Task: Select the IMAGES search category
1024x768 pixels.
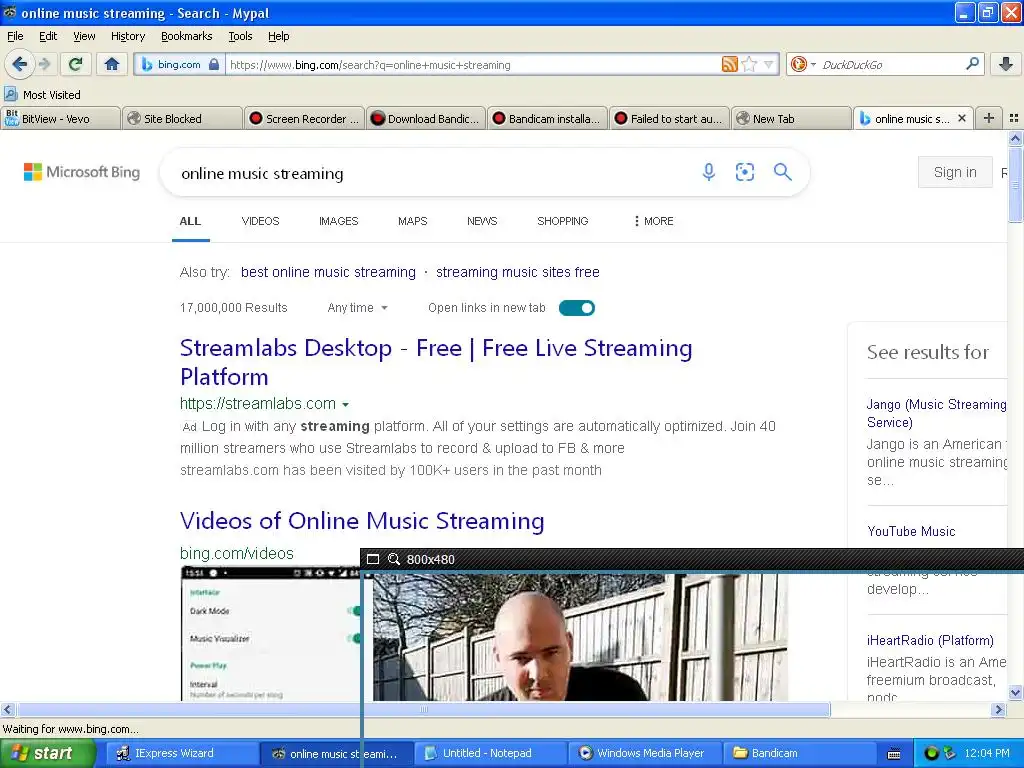Action: (338, 221)
